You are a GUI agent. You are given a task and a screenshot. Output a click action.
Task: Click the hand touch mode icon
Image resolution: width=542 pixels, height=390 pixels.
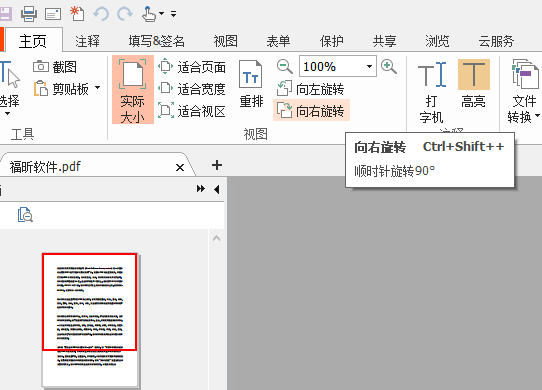[149, 14]
